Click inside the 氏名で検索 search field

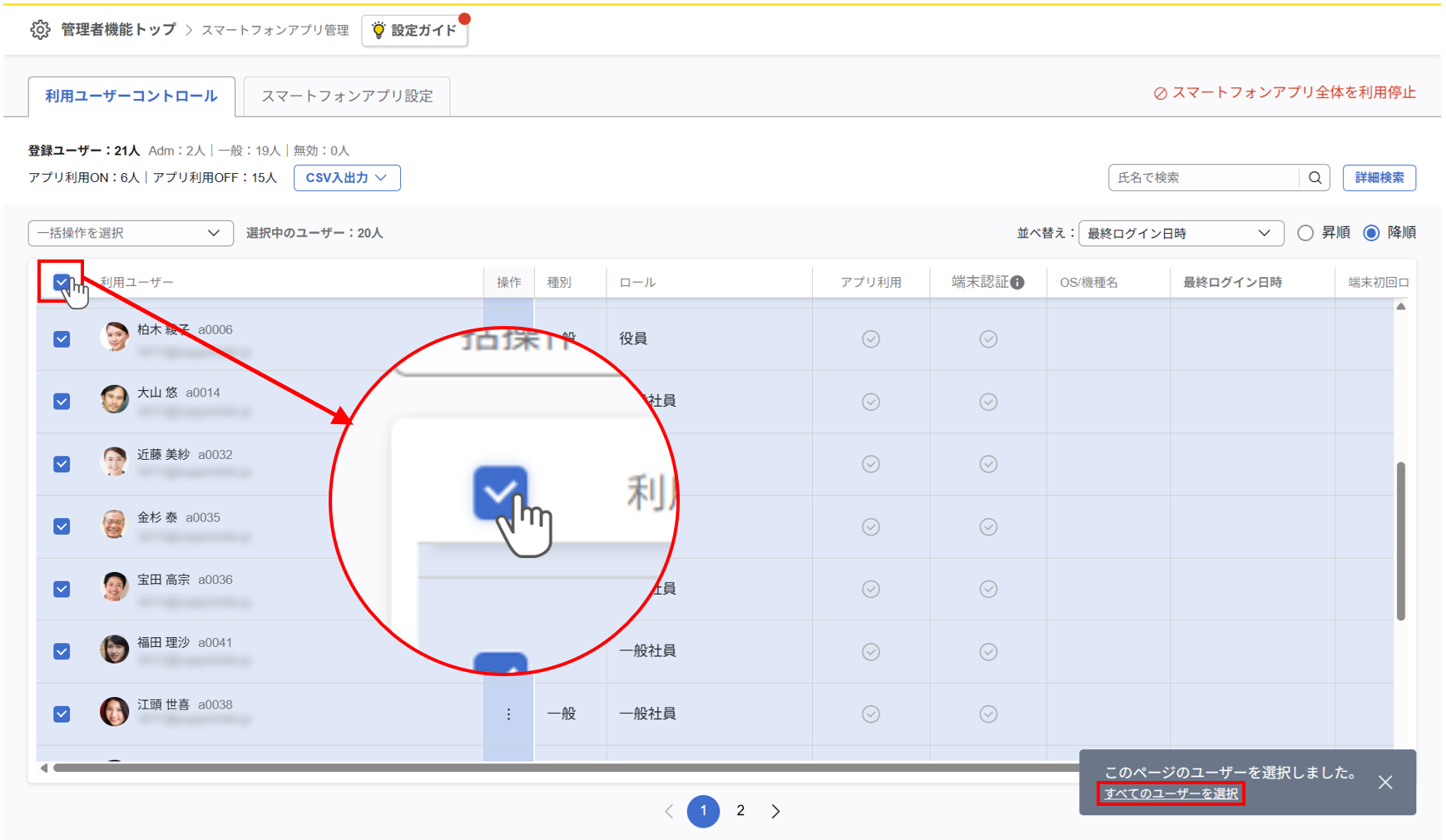pyautogui.click(x=1198, y=177)
